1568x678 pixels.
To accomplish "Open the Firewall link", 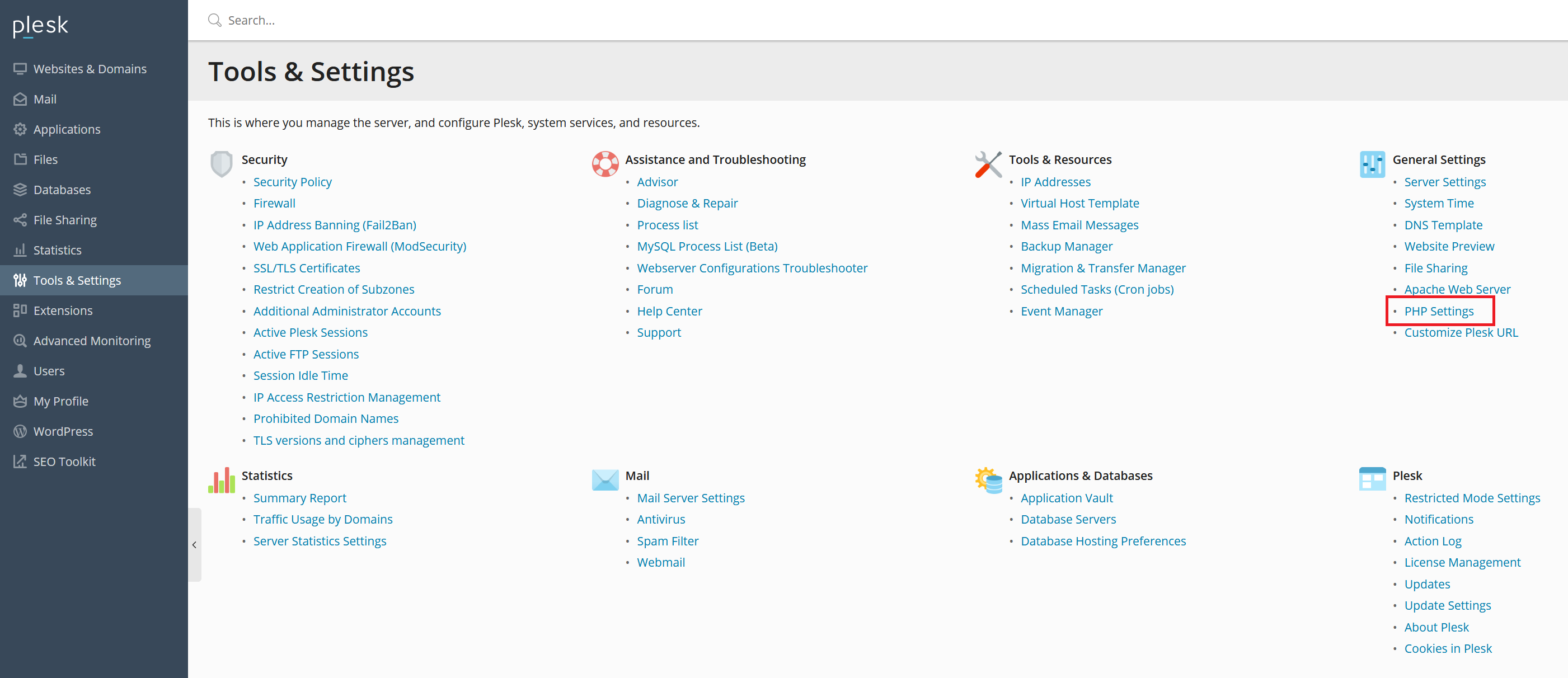I will click(x=274, y=203).
